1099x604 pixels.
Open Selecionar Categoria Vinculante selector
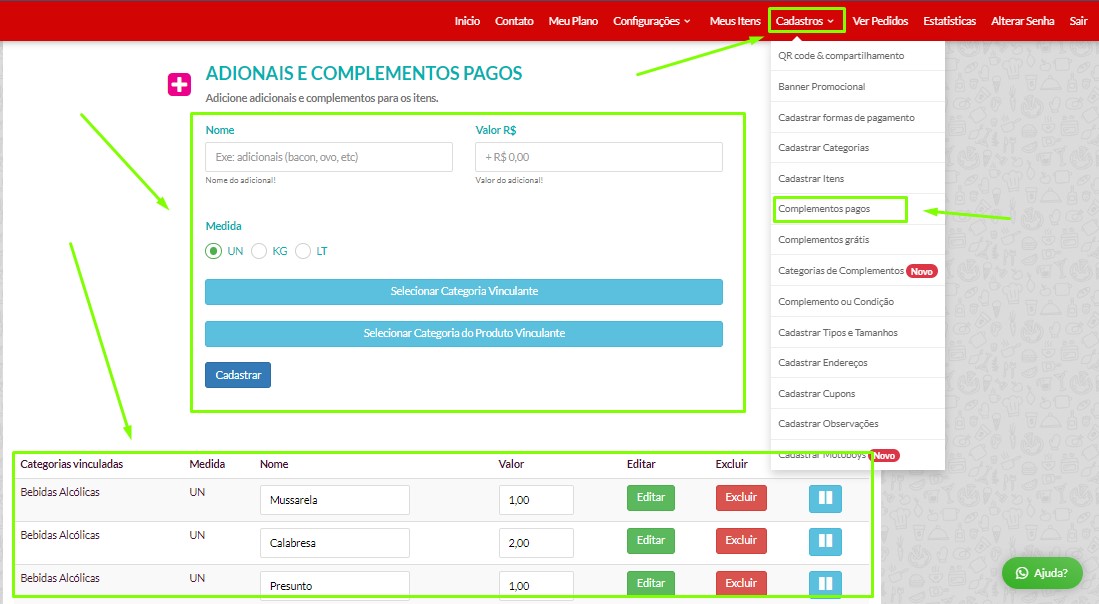(x=464, y=291)
